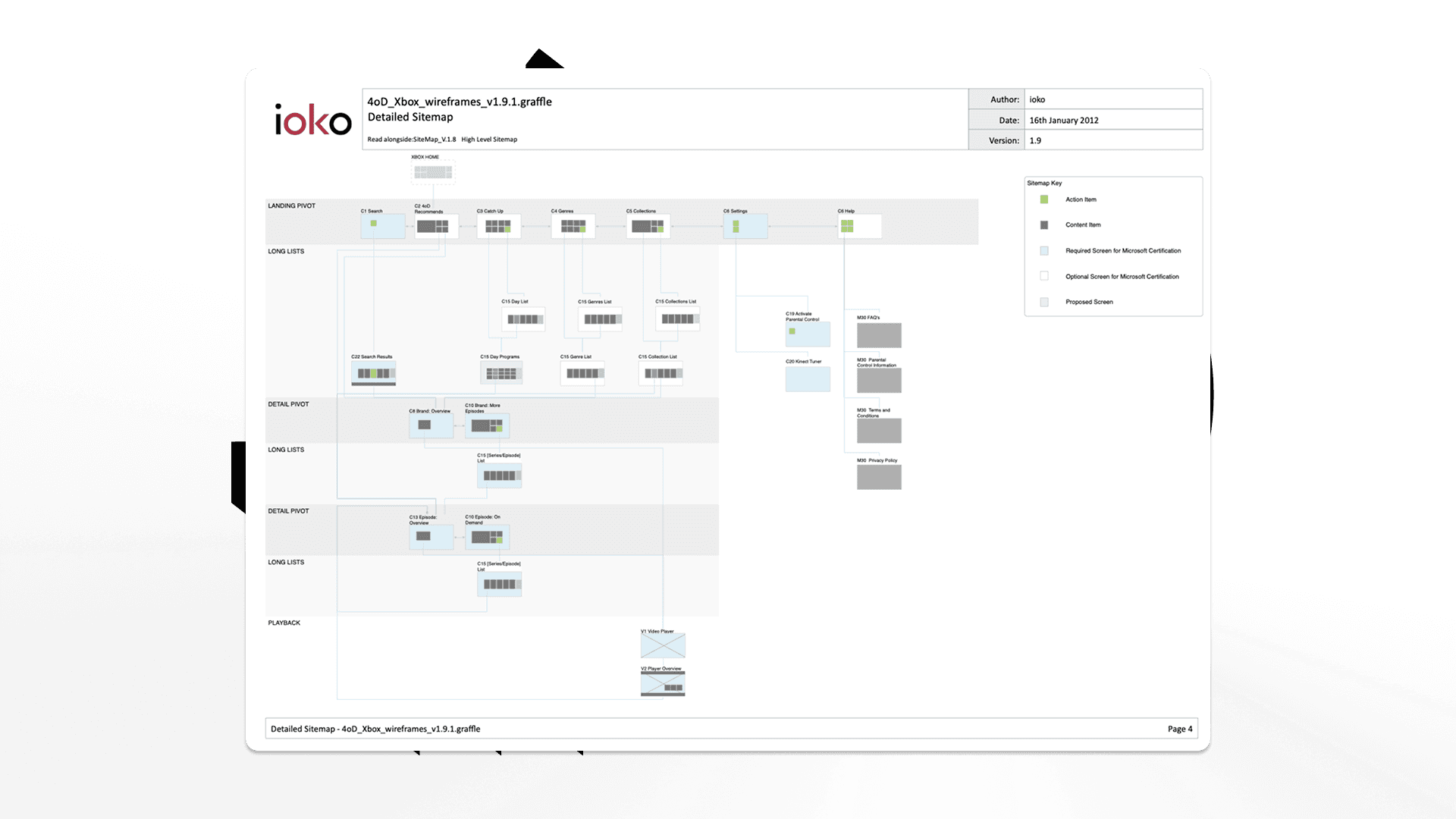Click the XBOX HOME dashed box
1456x819 pixels.
[x=433, y=171]
